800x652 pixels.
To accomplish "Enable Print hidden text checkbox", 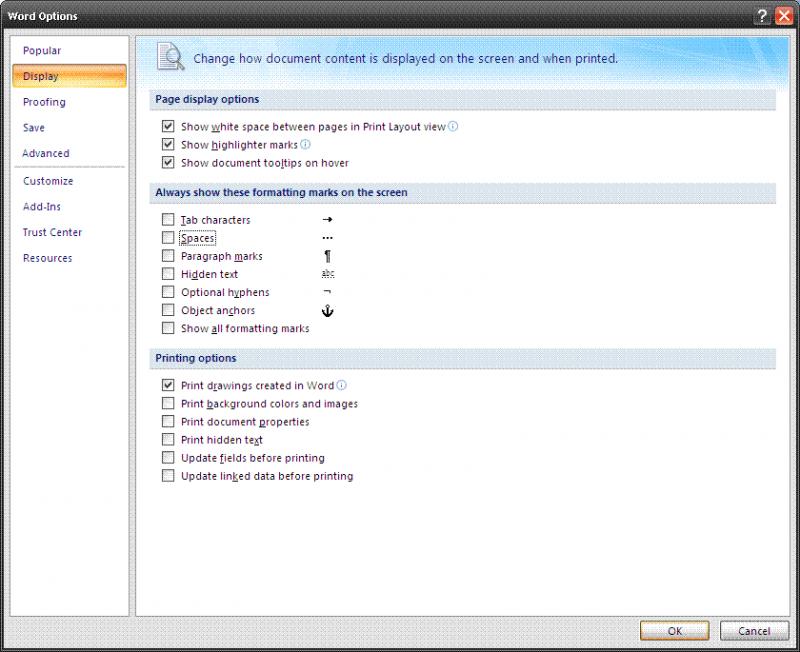I will (x=168, y=439).
